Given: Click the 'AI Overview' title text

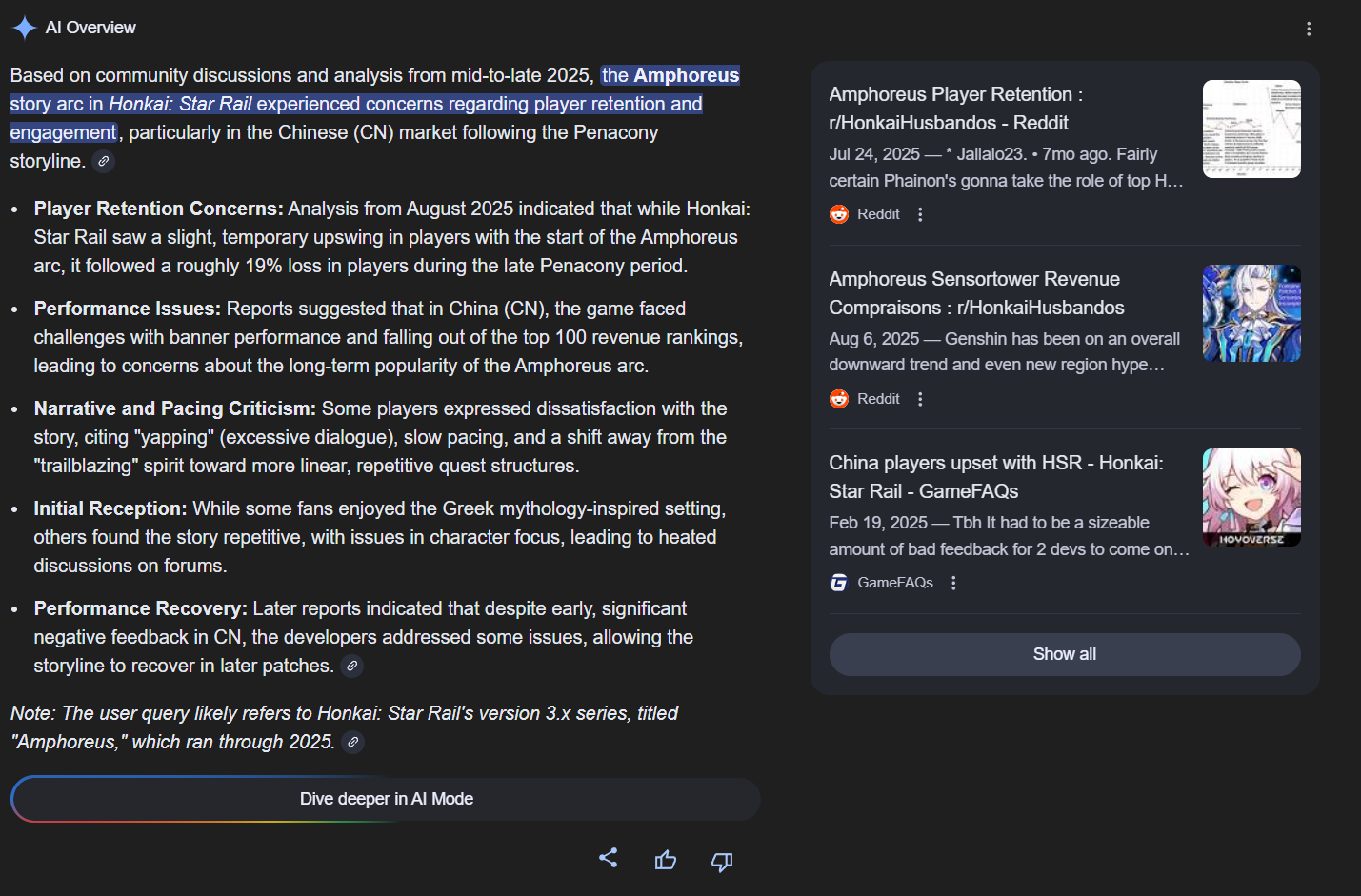Looking at the screenshot, I should (90, 28).
